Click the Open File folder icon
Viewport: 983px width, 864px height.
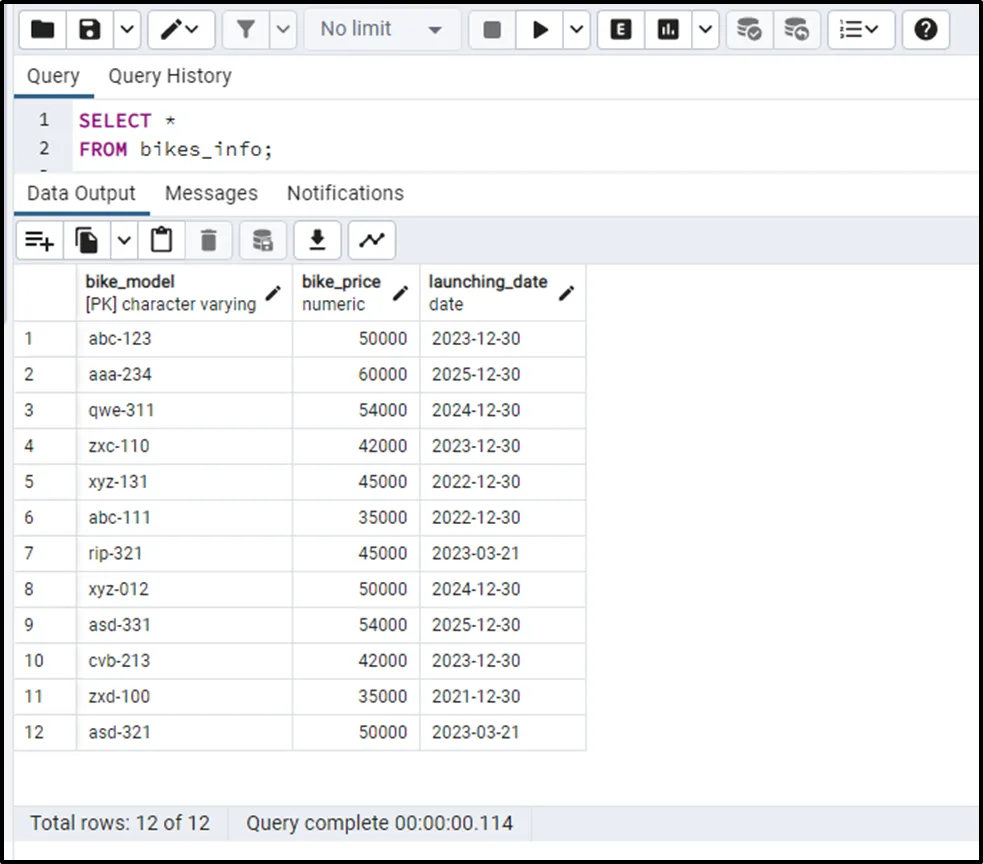(x=42, y=30)
